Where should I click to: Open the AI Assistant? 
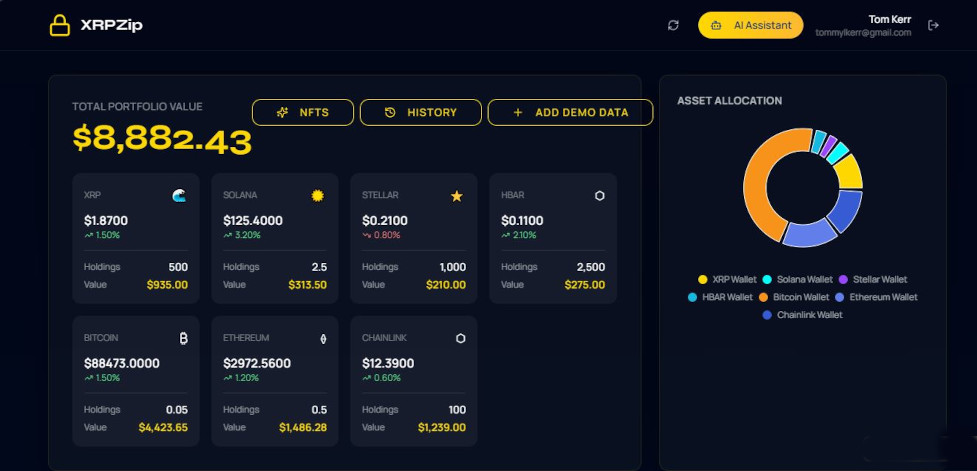[x=751, y=26]
